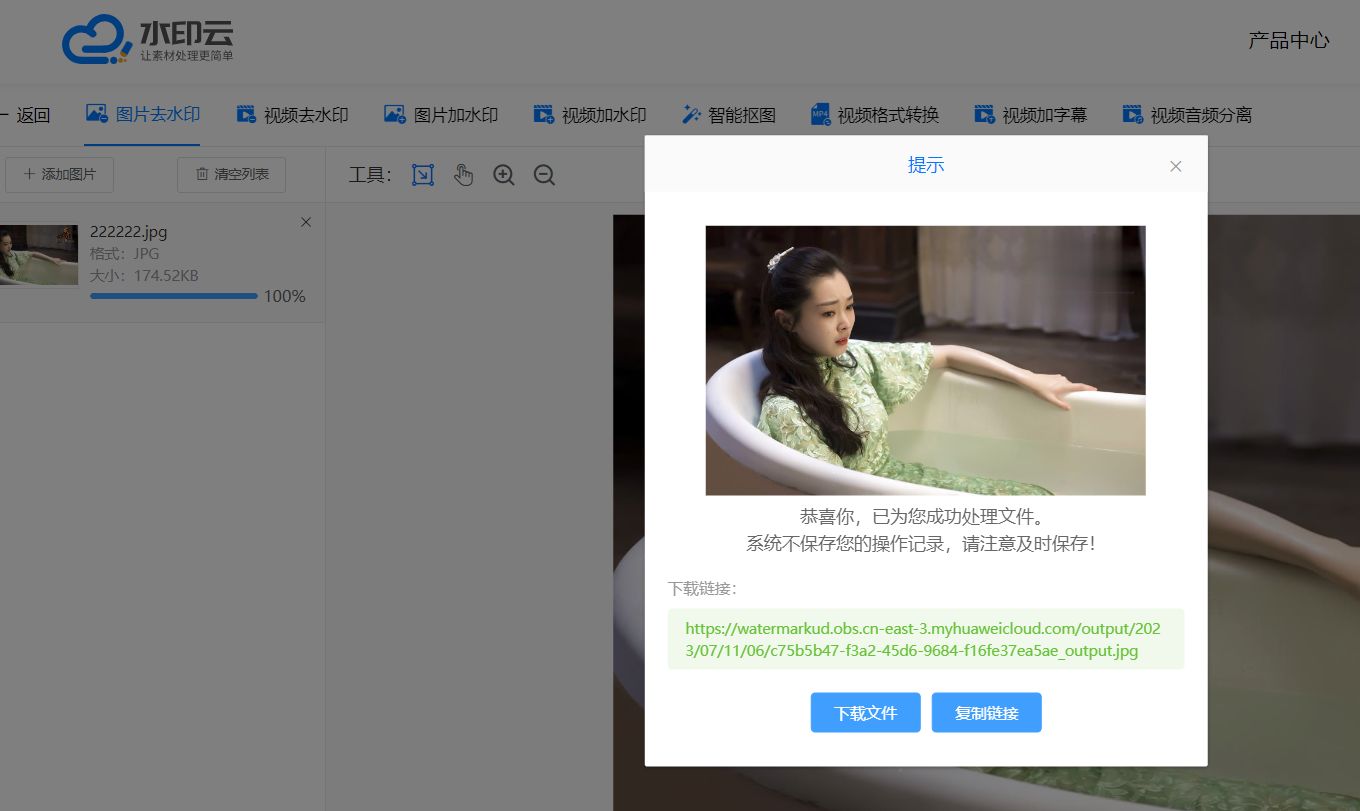Zoom in using the magnifier plus icon
This screenshot has width=1360, height=811.
point(503,175)
